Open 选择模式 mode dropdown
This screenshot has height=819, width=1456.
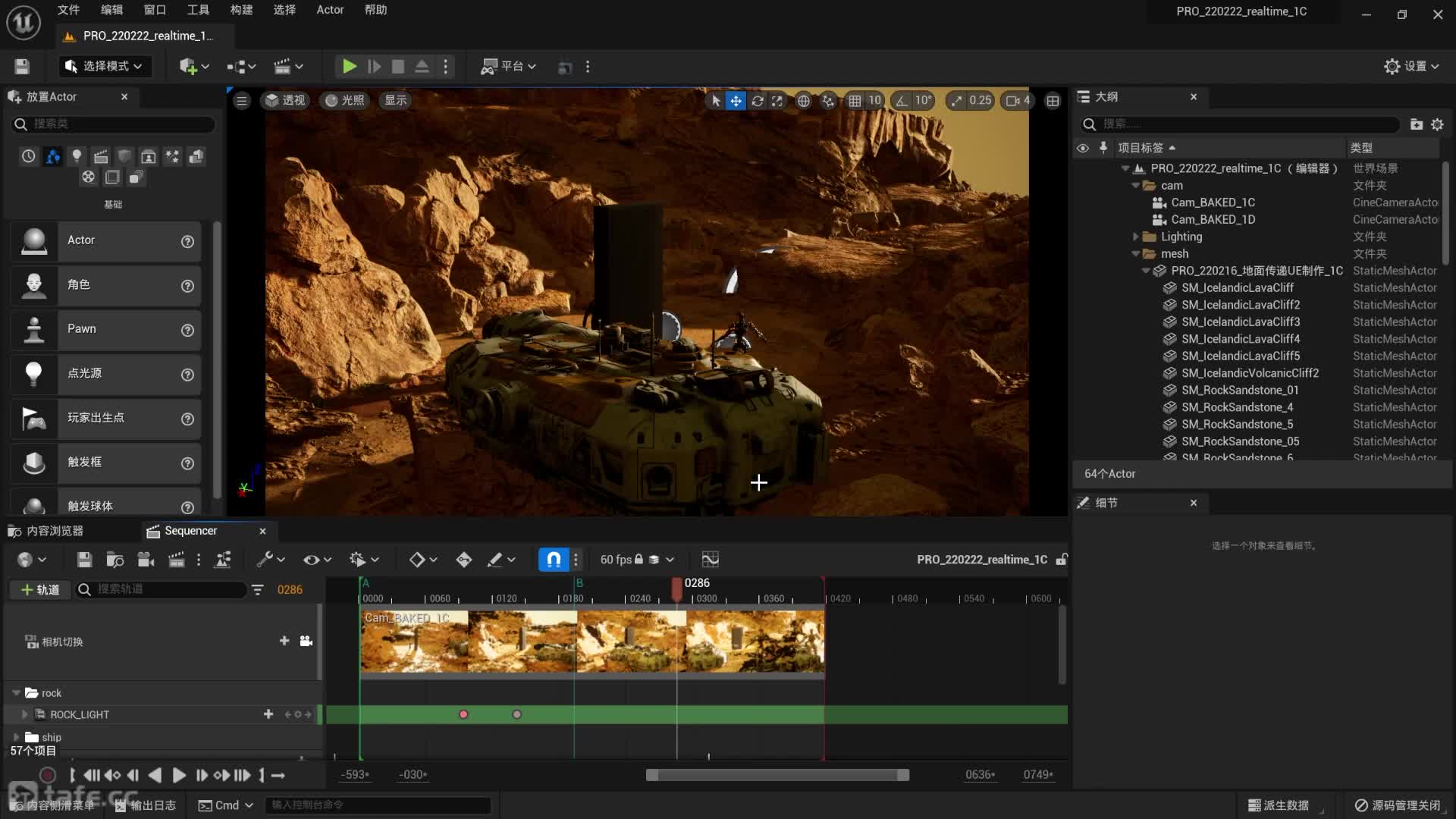(105, 67)
